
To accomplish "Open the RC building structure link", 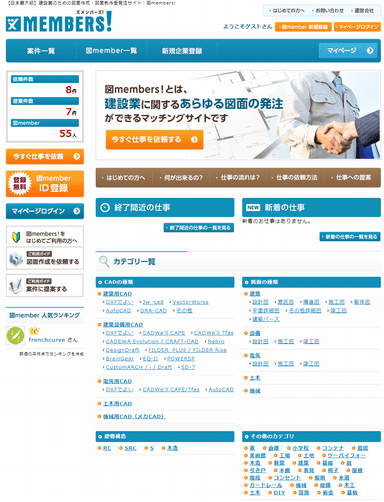I will (107, 449).
